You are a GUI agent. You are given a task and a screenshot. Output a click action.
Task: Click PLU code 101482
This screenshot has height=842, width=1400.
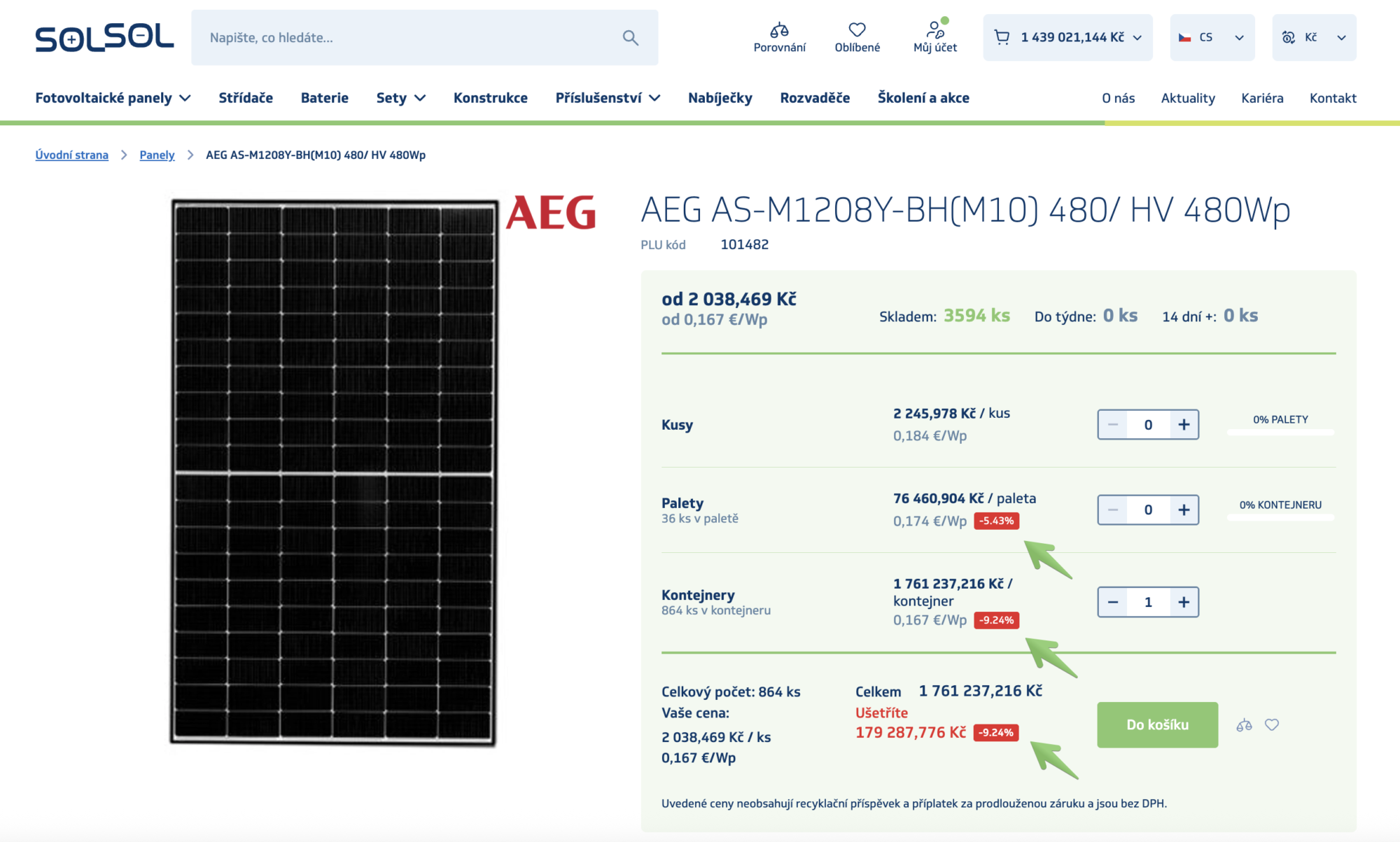pos(744,244)
